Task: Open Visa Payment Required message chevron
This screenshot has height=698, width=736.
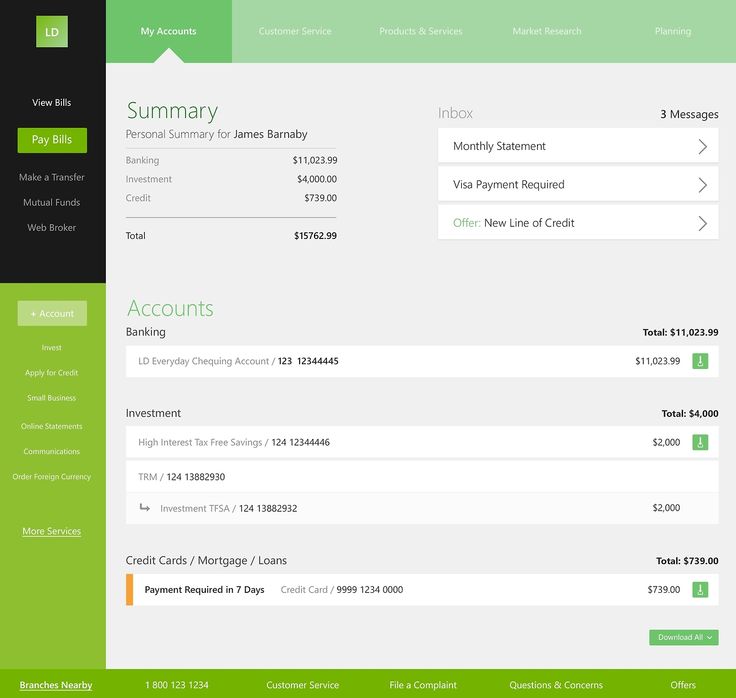Action: click(702, 185)
